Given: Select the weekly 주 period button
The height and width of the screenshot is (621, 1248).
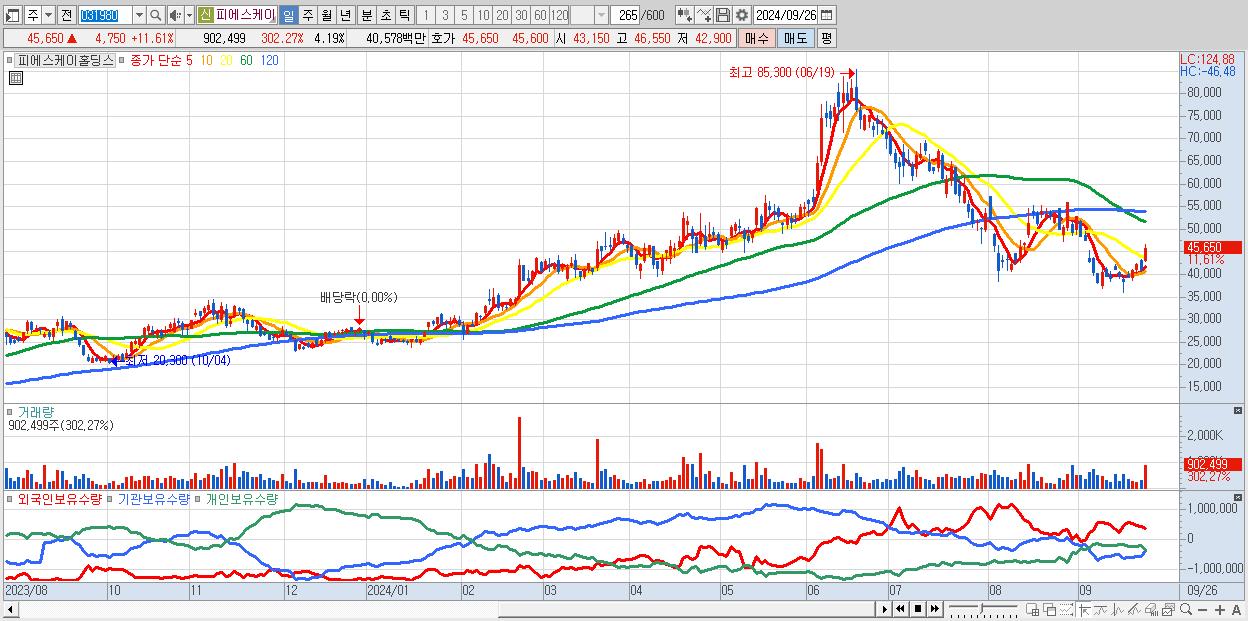Looking at the screenshot, I should 307,15.
